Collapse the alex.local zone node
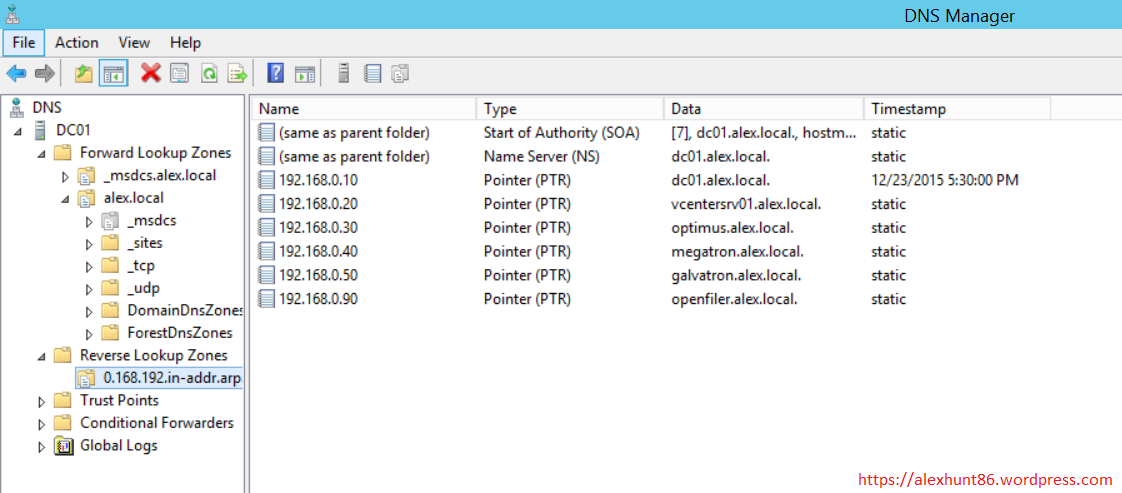Viewport: 1122px width, 493px height. (66, 199)
